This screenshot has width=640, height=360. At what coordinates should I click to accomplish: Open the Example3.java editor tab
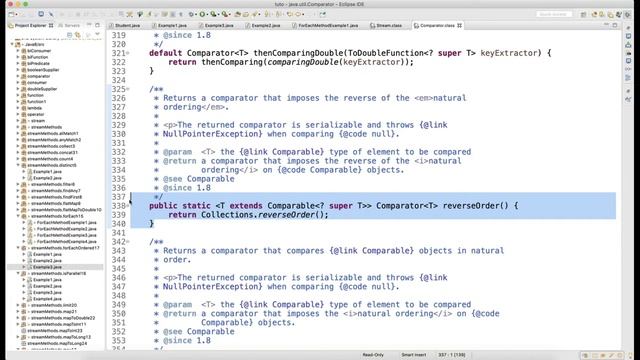(216, 25)
